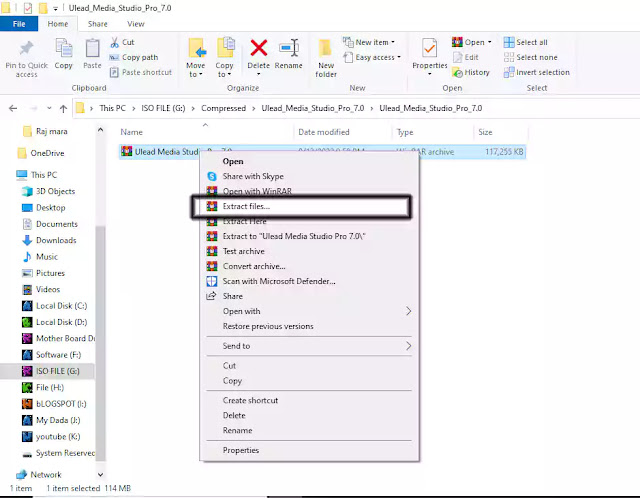Open the File tab
The width and height of the screenshot is (640, 498).
coord(19,24)
